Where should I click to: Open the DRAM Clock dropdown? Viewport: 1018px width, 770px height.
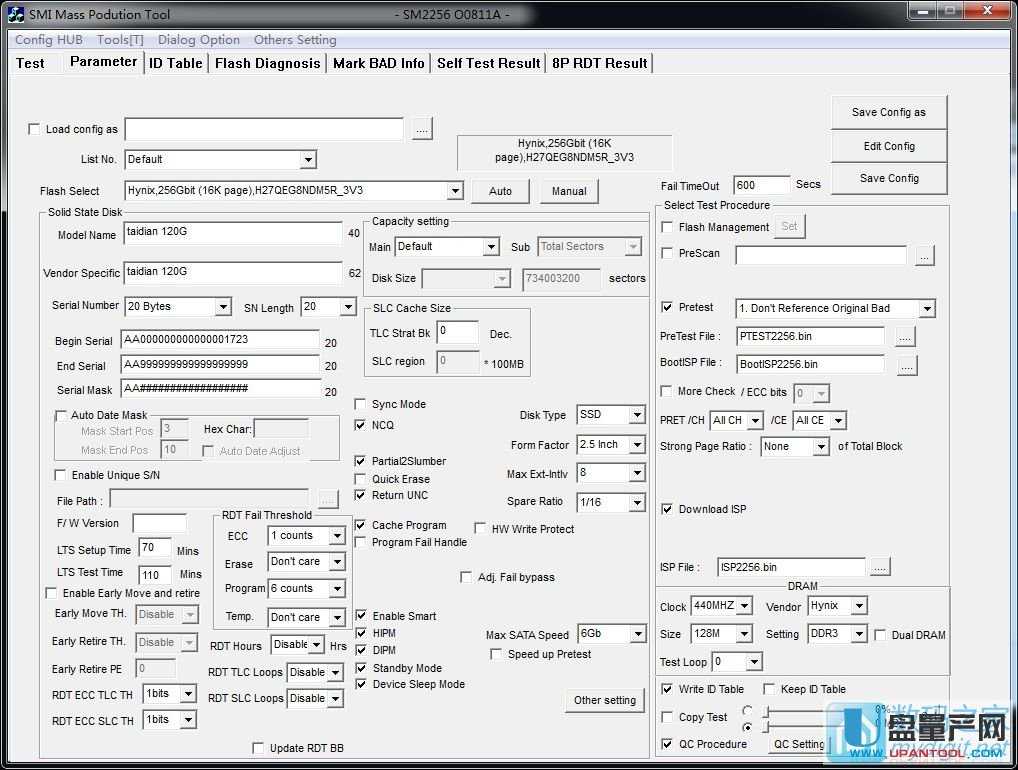coord(743,606)
